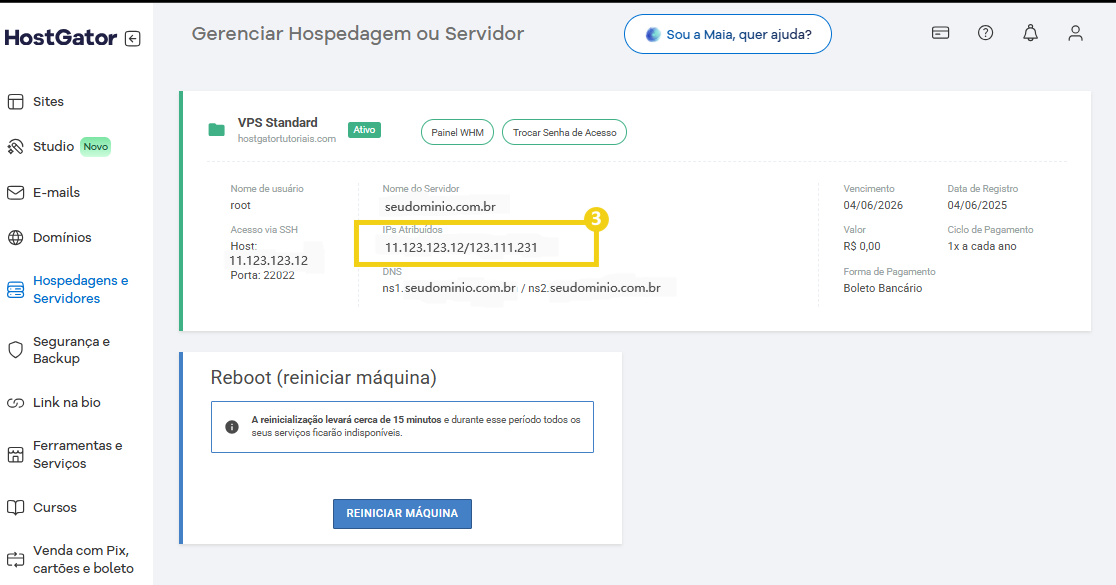
Task: Click Reboot (reiniciar máquina) heading
Action: coord(324,378)
